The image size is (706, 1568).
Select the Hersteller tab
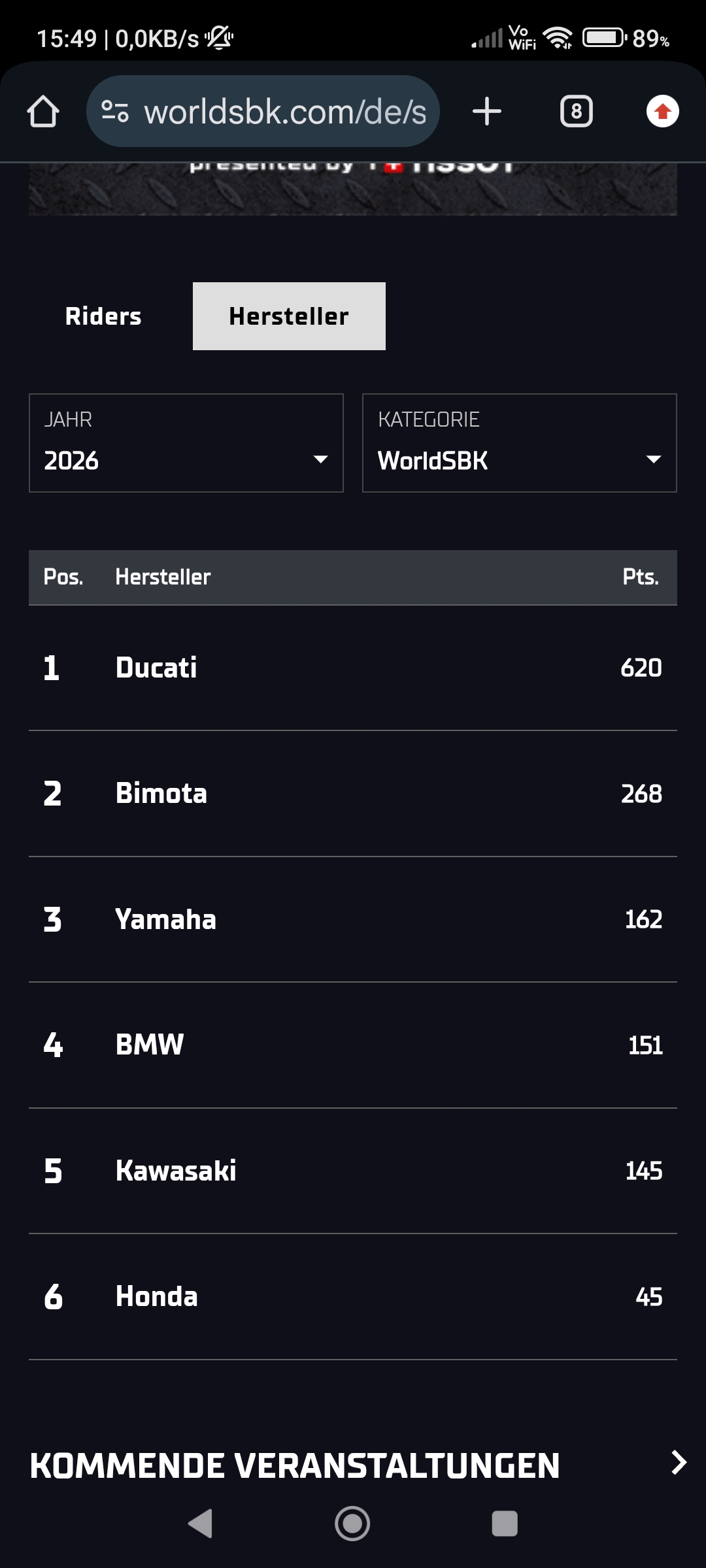click(x=289, y=316)
